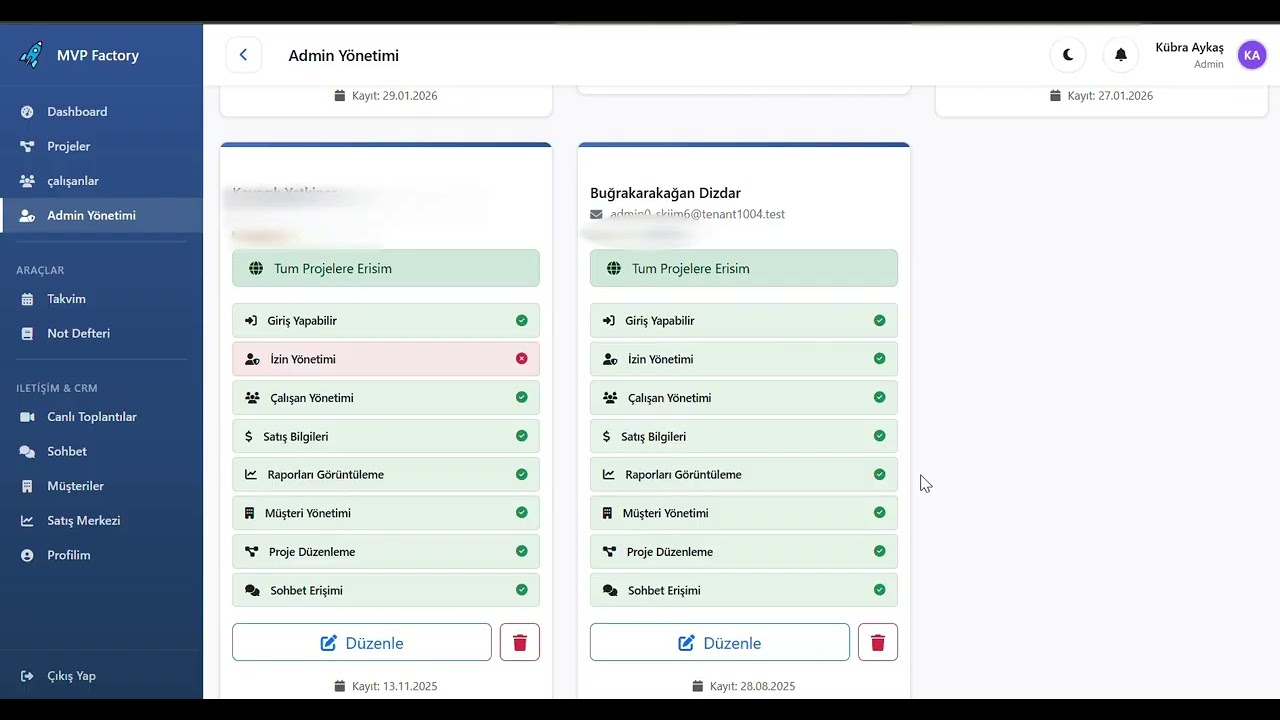Viewport: 1280px width, 720px height.
Task: Open notifications bell icon
Action: (1121, 55)
